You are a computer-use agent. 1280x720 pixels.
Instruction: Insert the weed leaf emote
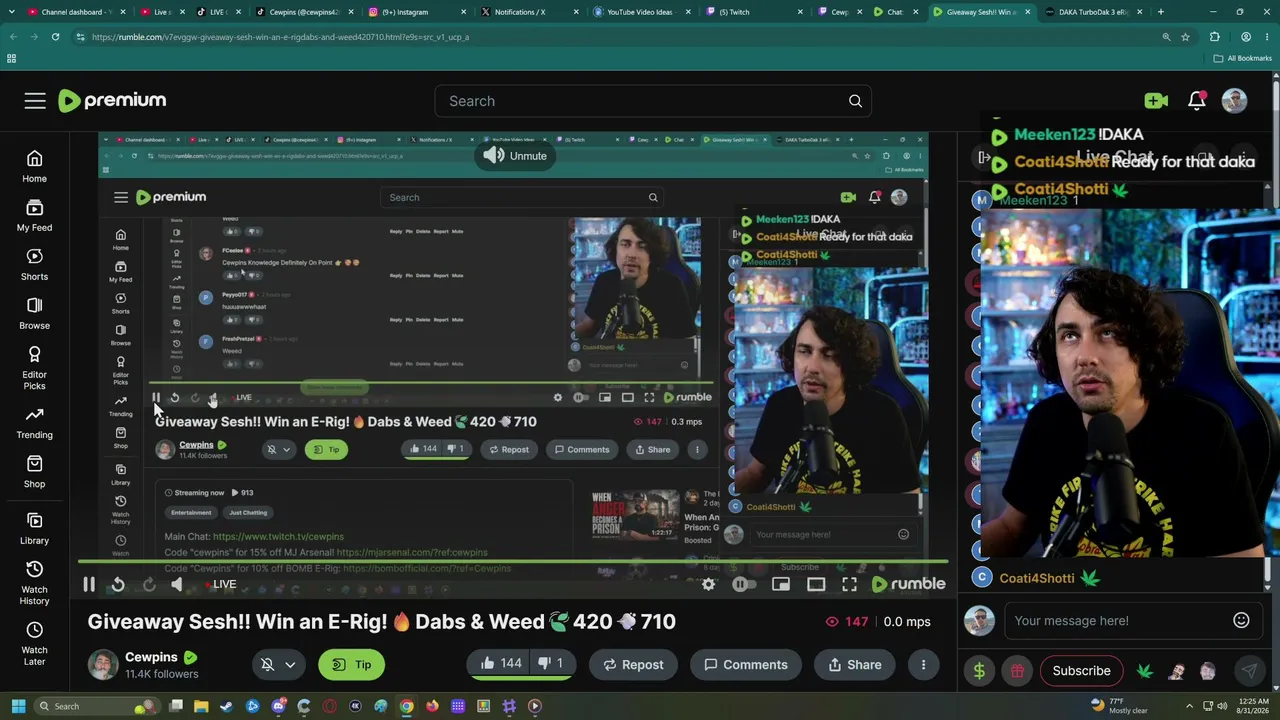1145,671
